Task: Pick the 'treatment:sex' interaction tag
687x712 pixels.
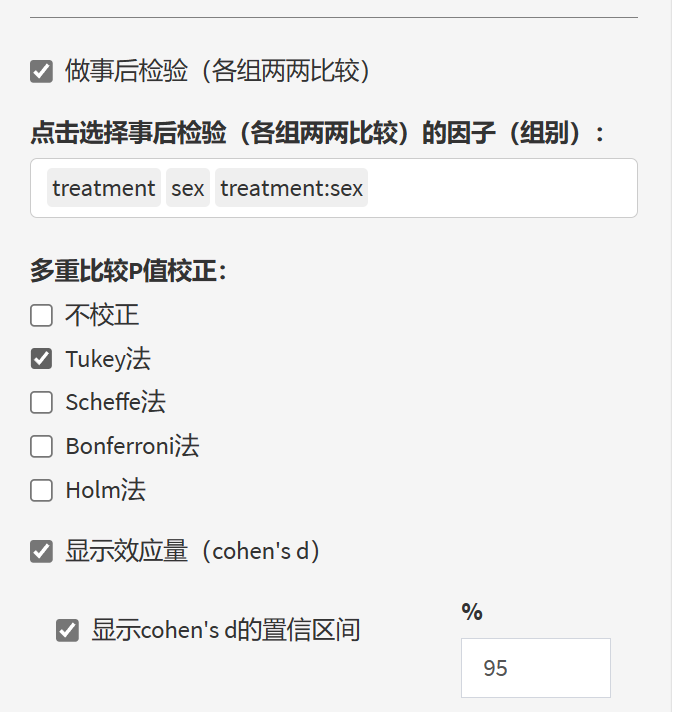Action: click(291, 188)
